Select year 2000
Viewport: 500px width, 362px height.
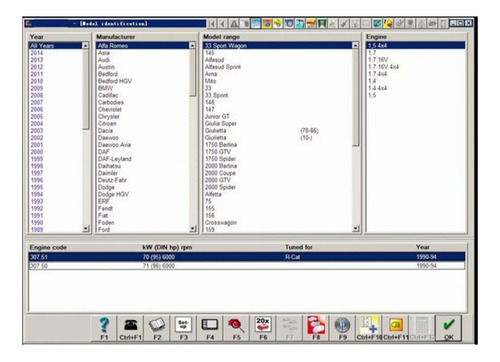[x=55, y=152]
